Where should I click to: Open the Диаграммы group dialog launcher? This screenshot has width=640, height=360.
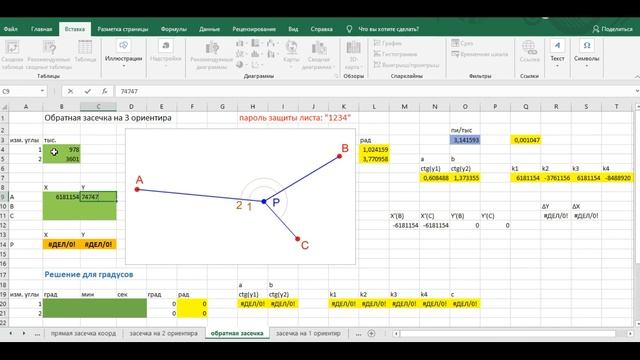[336, 76]
